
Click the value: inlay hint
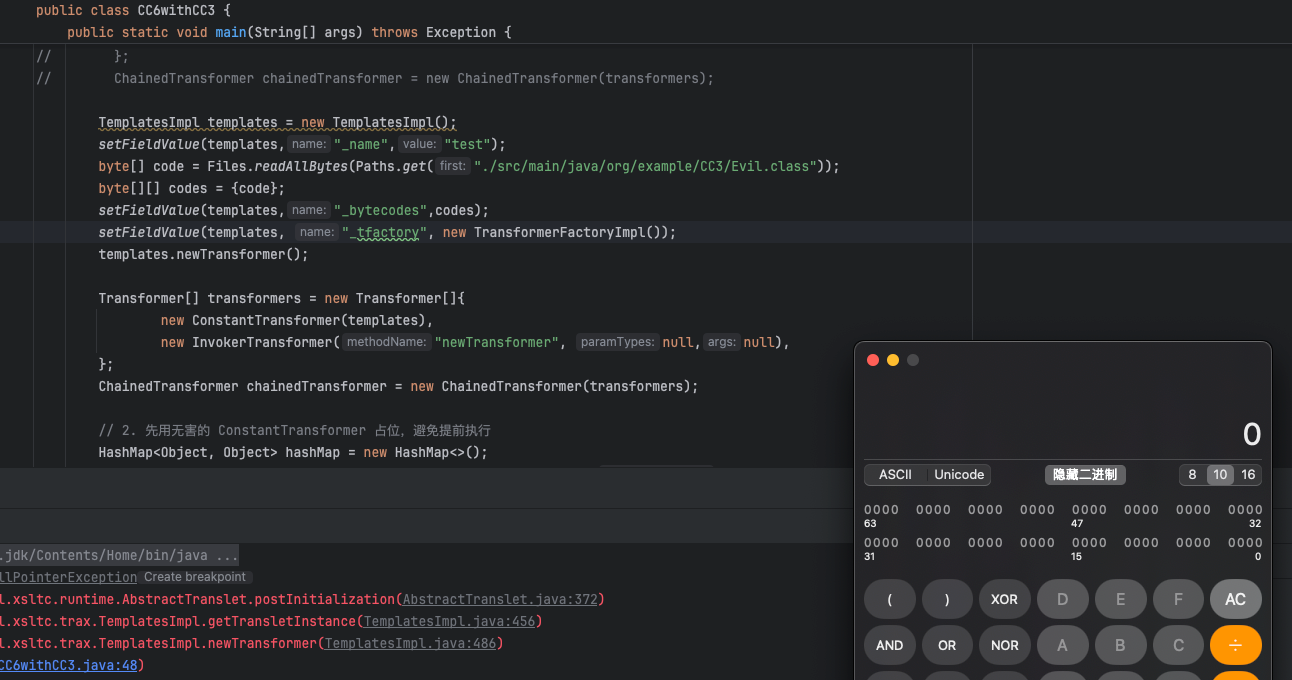pyautogui.click(x=420, y=144)
